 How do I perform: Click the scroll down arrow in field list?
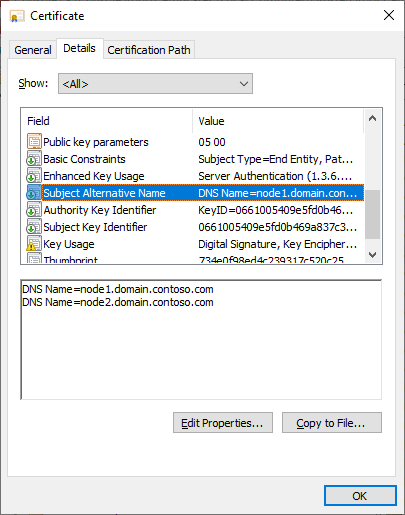[373, 255]
